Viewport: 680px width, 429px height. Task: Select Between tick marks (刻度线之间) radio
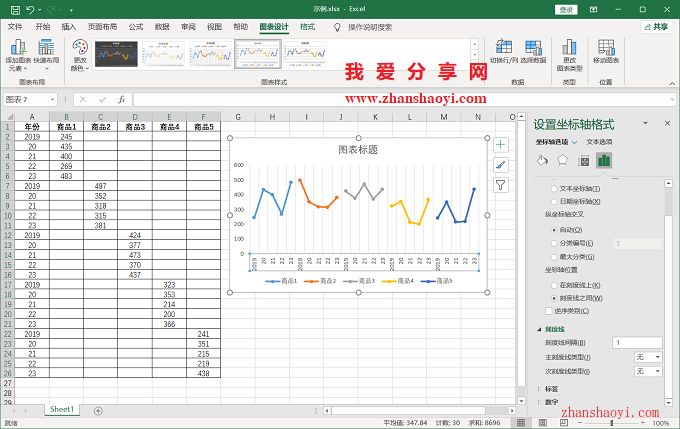[x=554, y=298]
